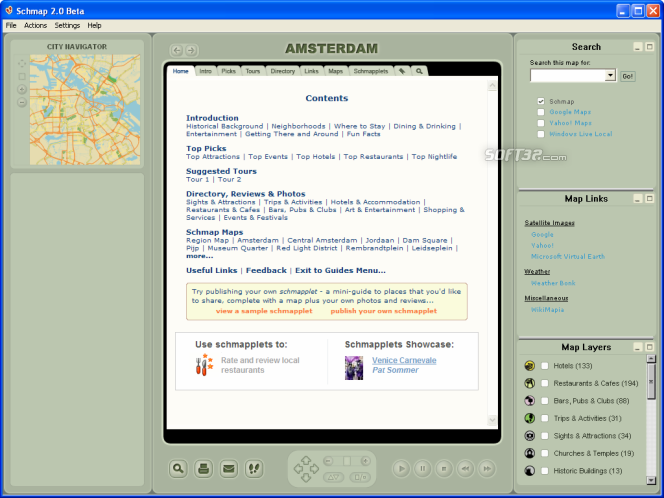
Task: Click the footprints tour icon
Action: pyautogui.click(x=254, y=469)
